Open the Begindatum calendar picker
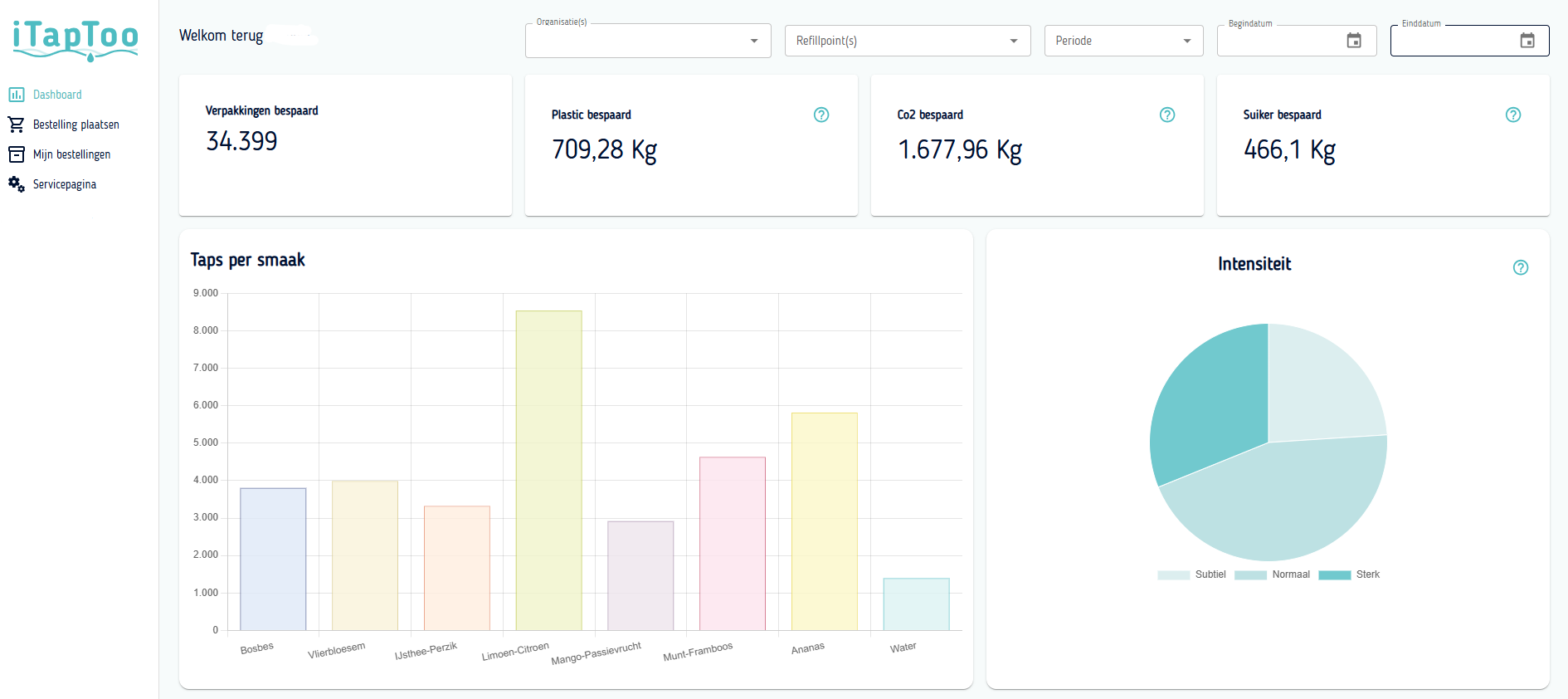The height and width of the screenshot is (699, 1568). [1354, 41]
